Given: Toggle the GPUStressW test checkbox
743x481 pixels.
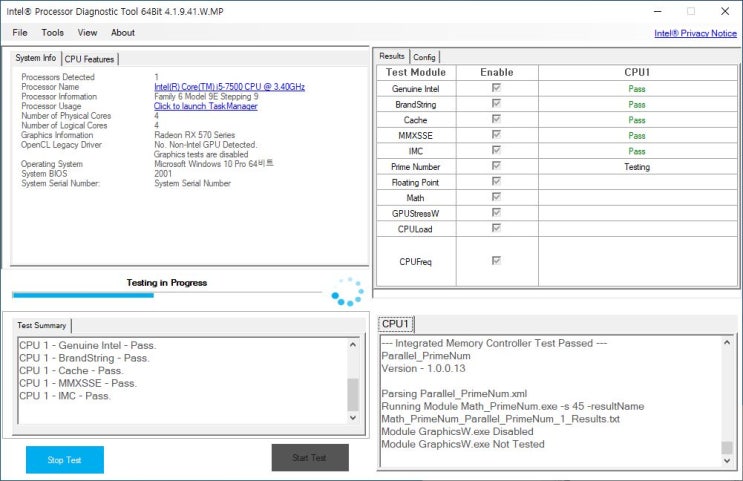Looking at the screenshot, I should coord(496,212).
